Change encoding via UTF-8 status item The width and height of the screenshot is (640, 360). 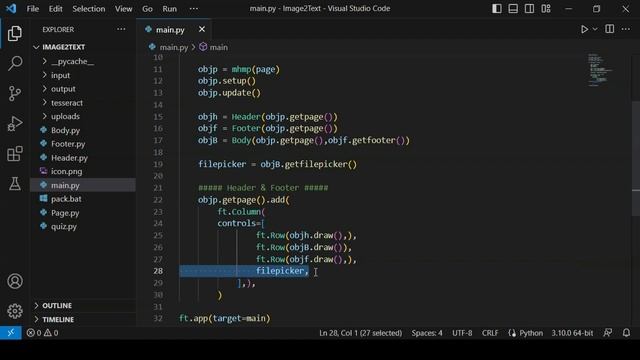click(462, 333)
